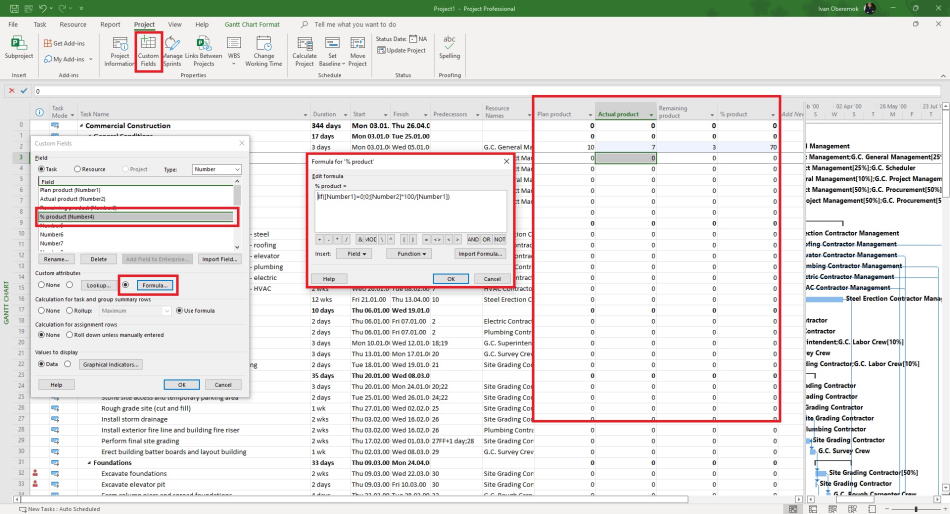The height and width of the screenshot is (514, 950).
Task: Select None under Custom attributes
Action: click(42, 285)
